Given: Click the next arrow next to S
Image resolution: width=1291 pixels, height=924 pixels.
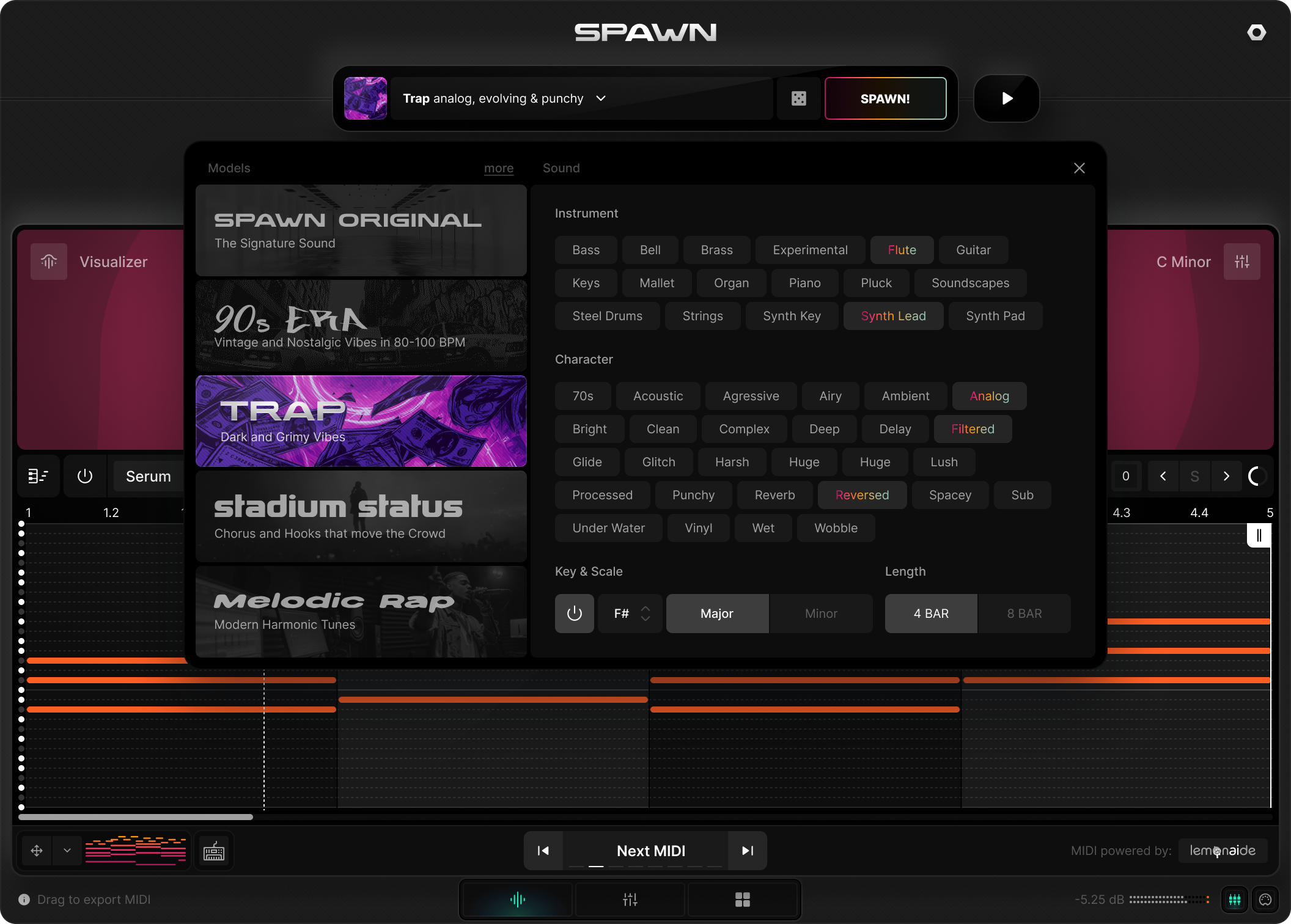Looking at the screenshot, I should pyautogui.click(x=1226, y=476).
